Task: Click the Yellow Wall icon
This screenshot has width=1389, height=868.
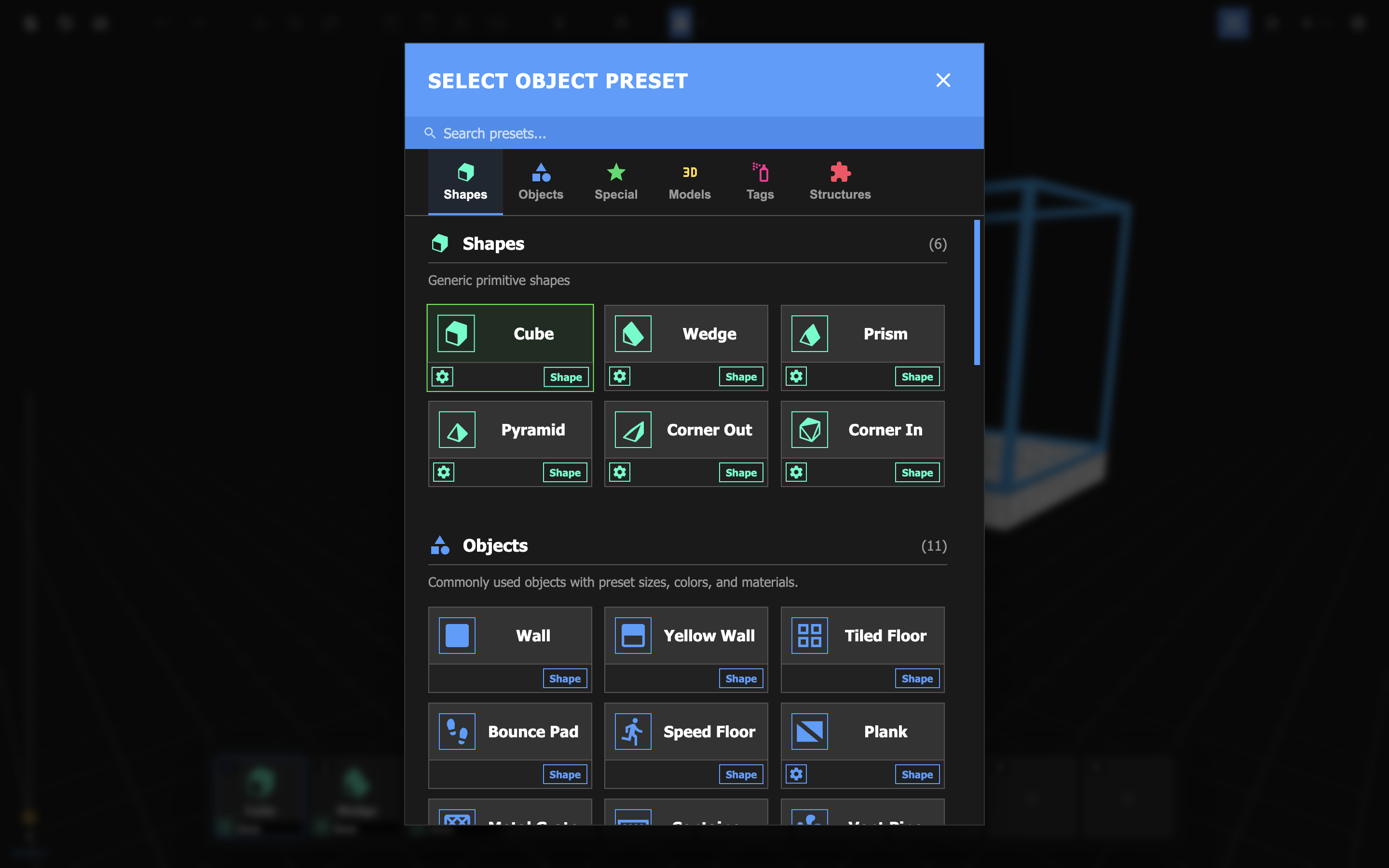Action: 633,636
